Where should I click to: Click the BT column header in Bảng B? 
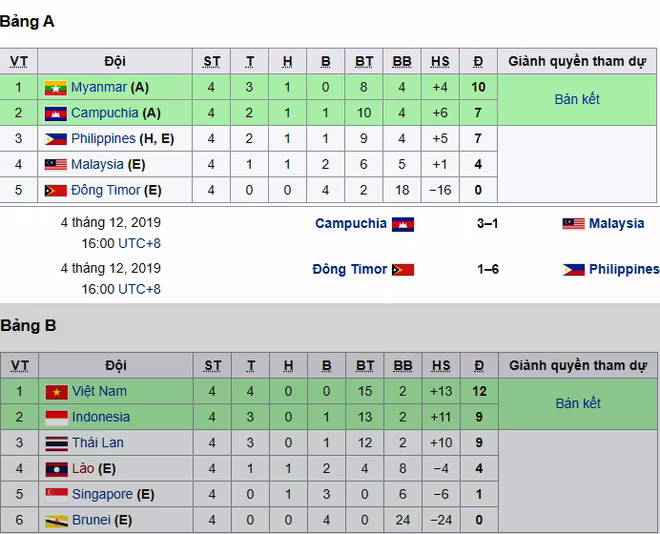click(365, 366)
